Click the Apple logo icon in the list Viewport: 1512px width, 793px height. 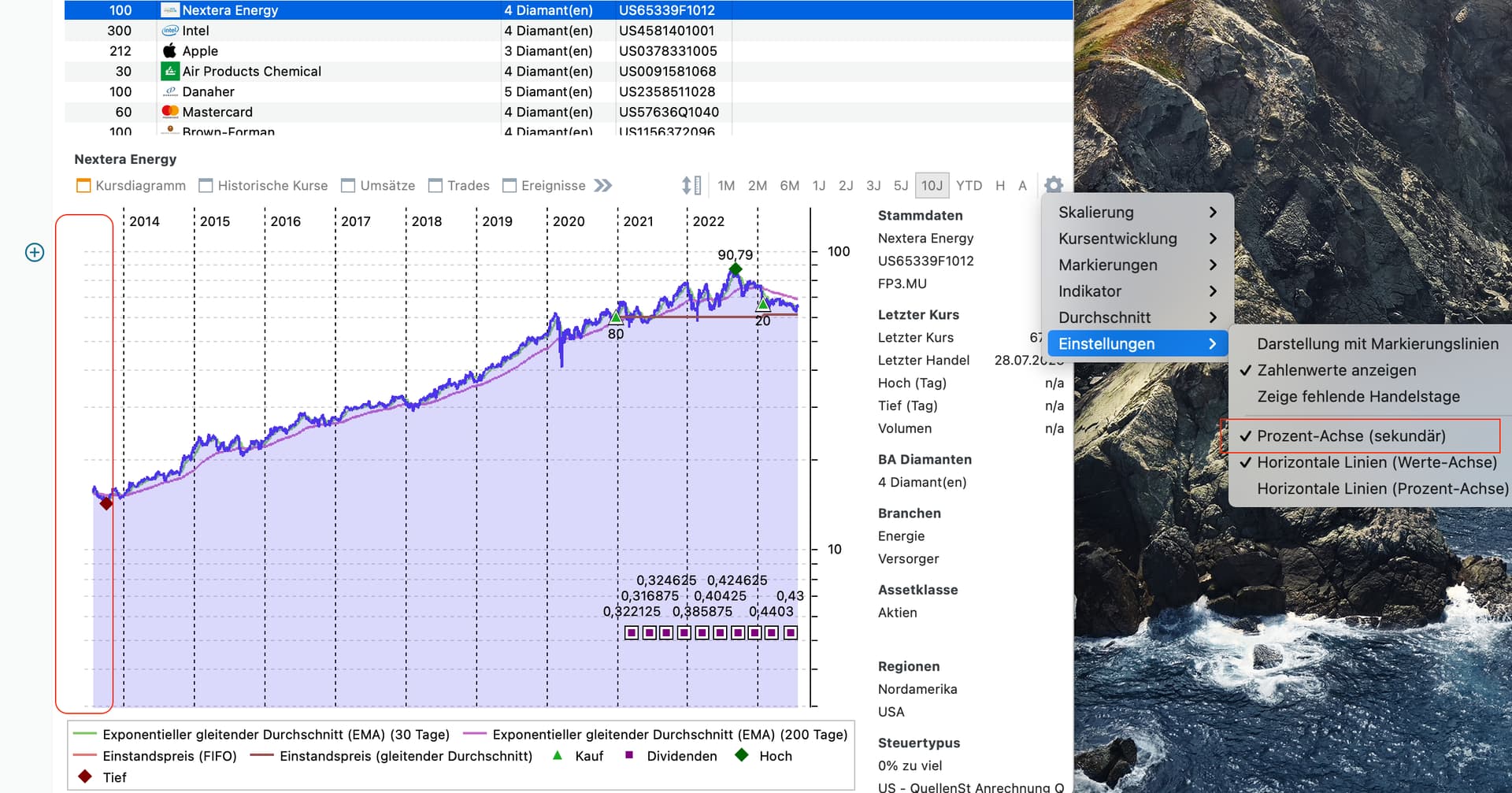tap(169, 50)
